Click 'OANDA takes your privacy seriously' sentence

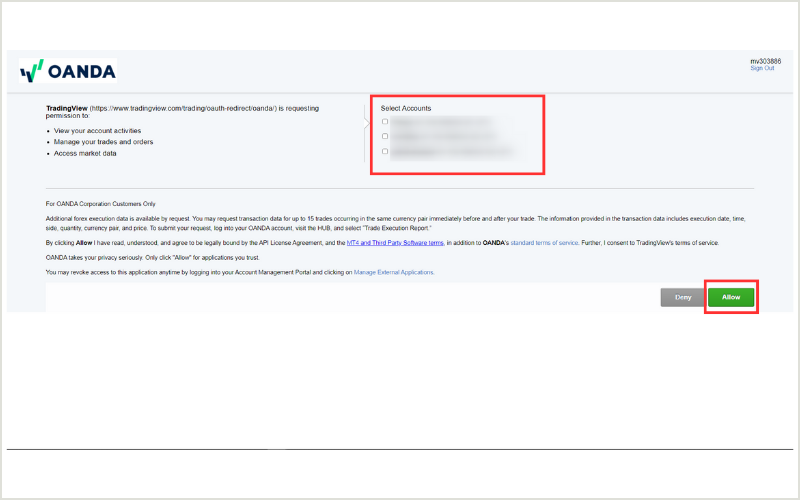pyautogui.click(x=153, y=258)
